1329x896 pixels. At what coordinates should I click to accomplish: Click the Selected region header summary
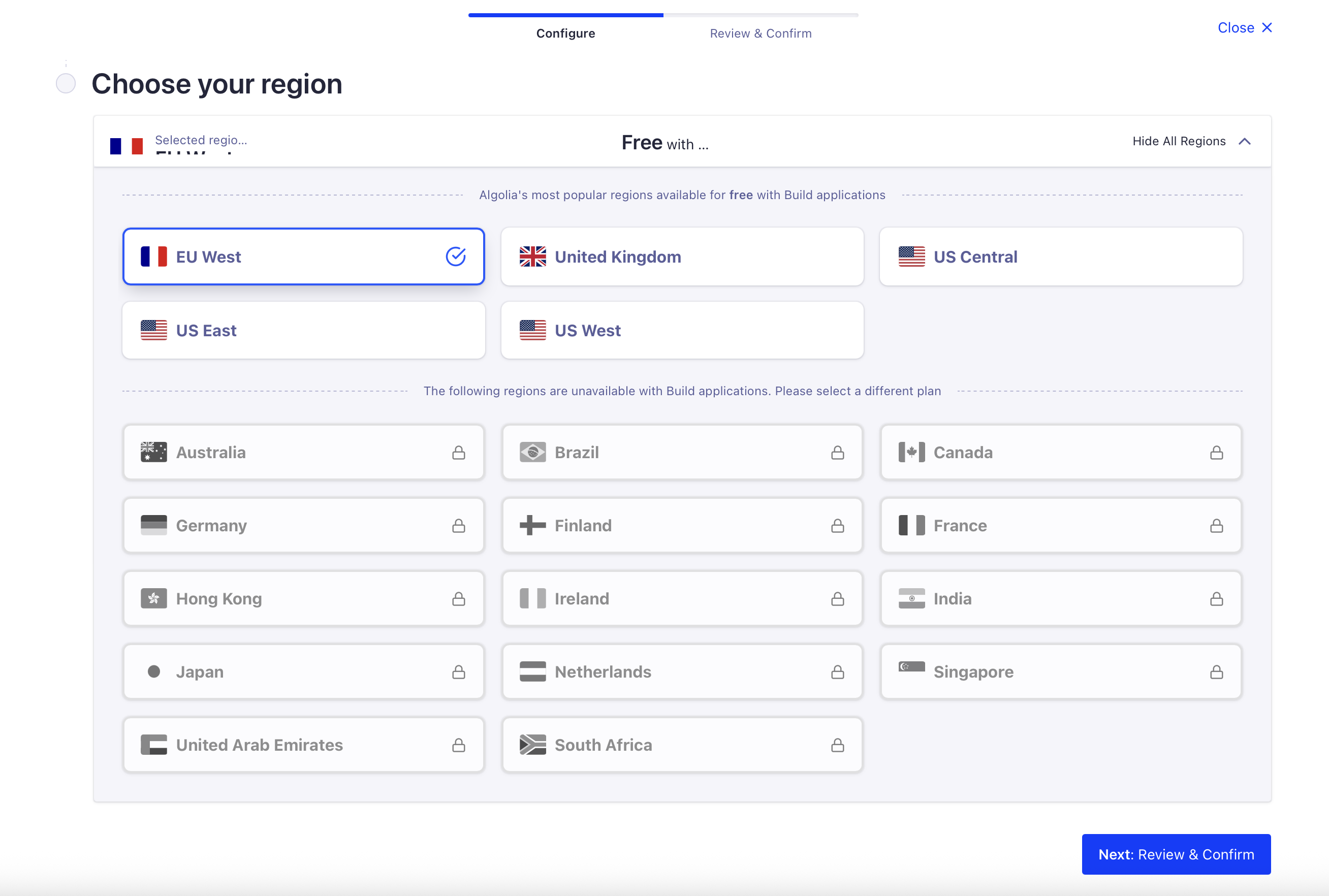coord(200,141)
